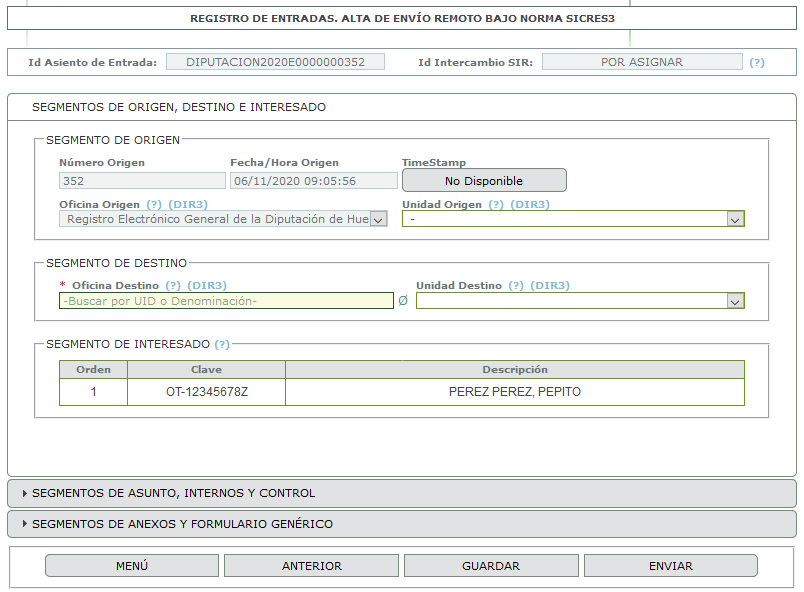804x592 pixels.
Task: Open help (?) beside Unidad Origen label
Action: pos(496,205)
